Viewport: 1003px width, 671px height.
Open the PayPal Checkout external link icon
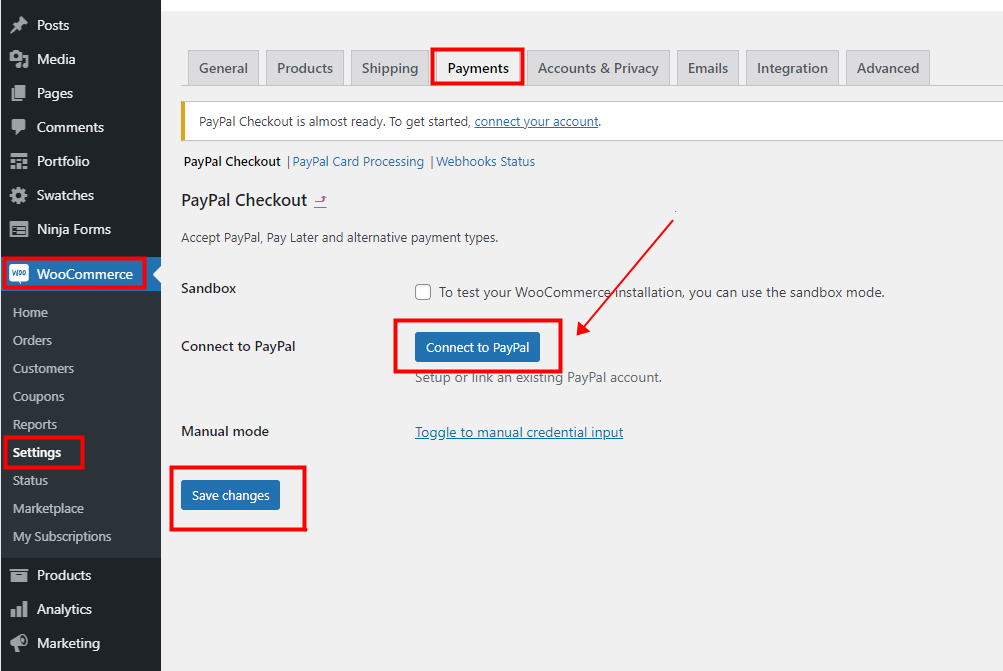pyautogui.click(x=320, y=201)
